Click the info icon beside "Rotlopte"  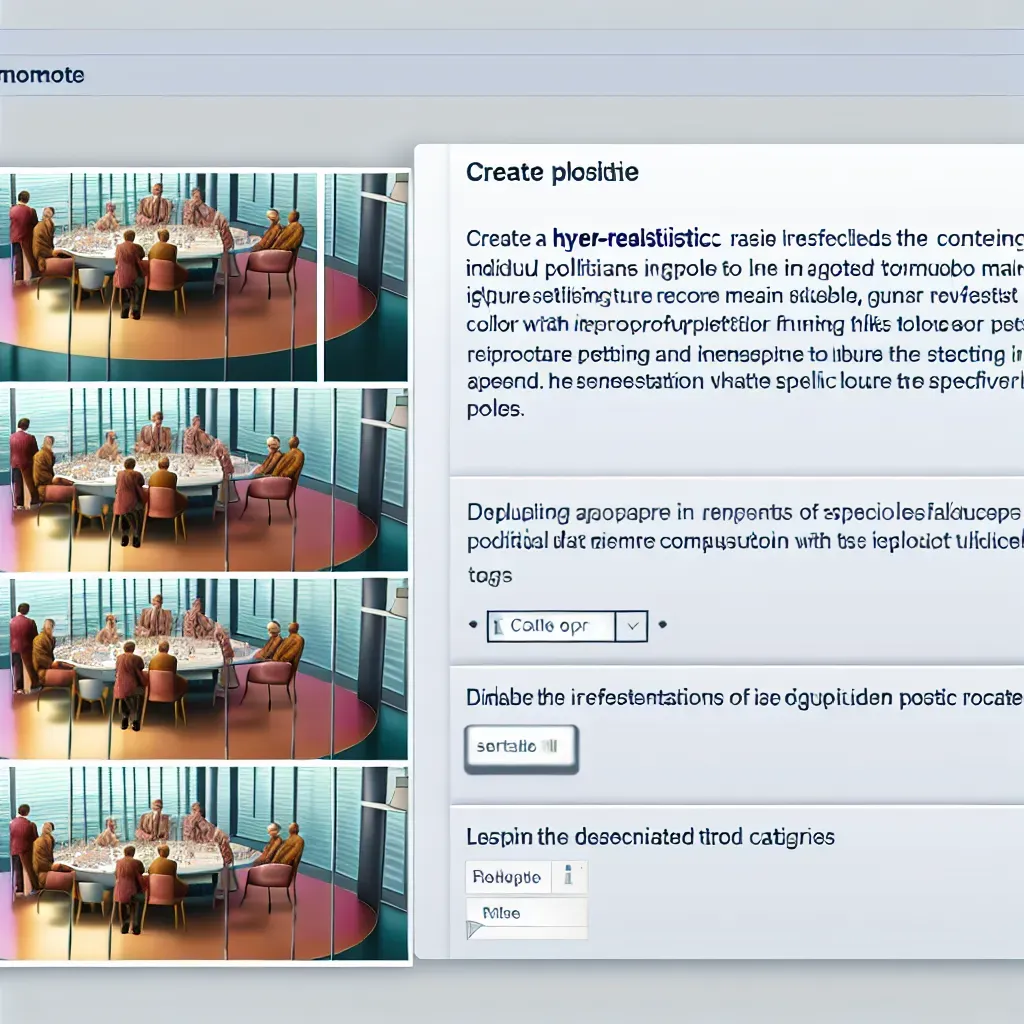pyautogui.click(x=569, y=876)
